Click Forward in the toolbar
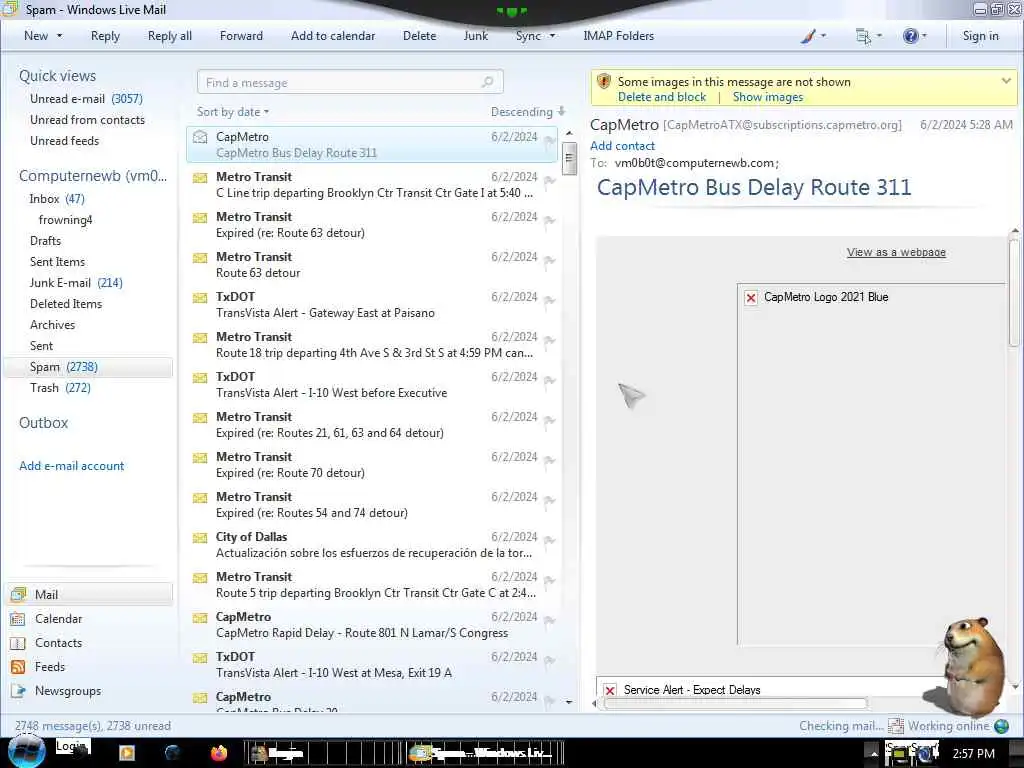 click(241, 36)
